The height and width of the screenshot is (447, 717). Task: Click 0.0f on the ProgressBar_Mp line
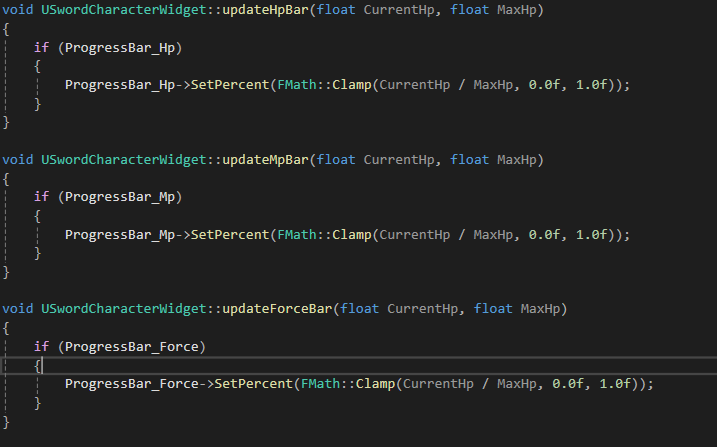[544, 234]
